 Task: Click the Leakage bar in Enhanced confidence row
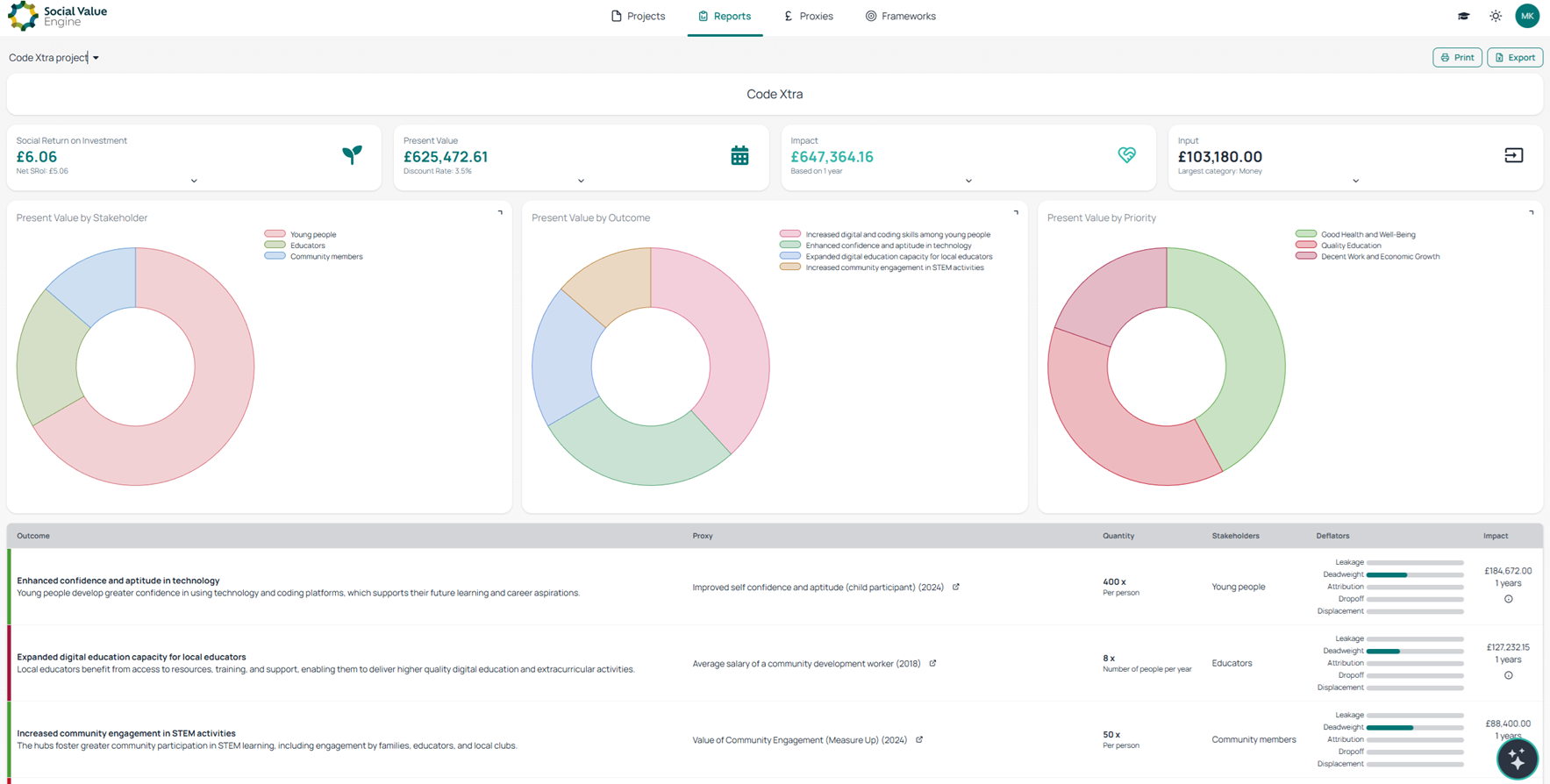click(1415, 562)
